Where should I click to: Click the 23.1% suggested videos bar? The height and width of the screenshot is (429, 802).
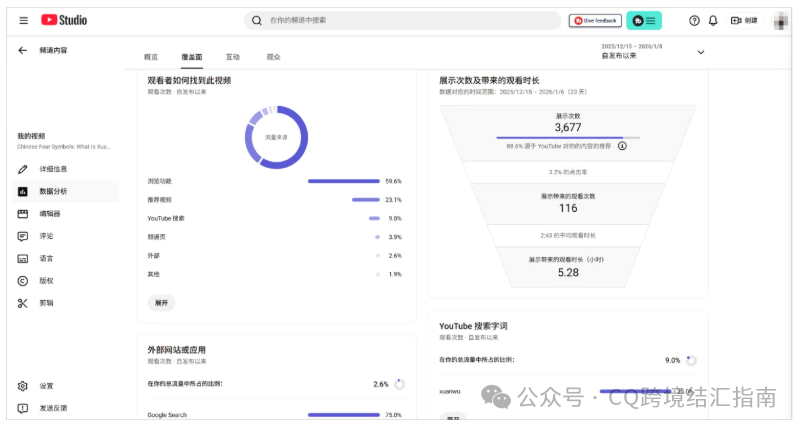(x=366, y=199)
